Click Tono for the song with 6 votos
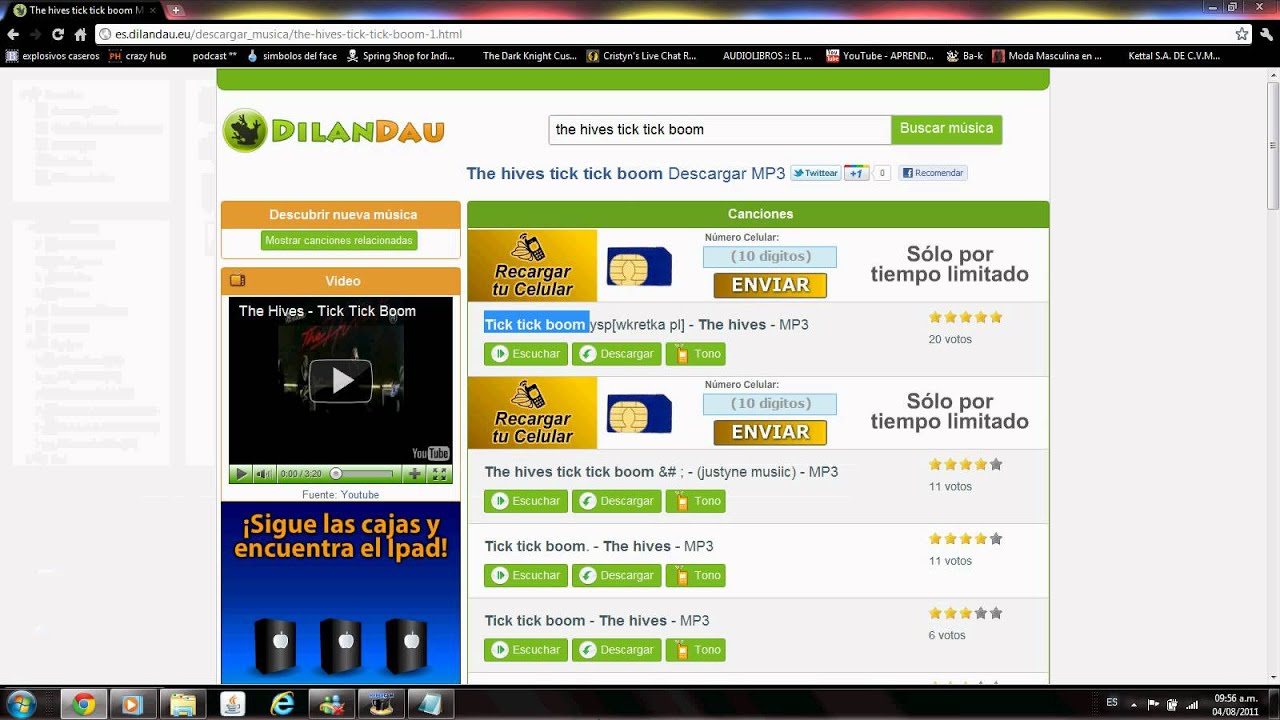The image size is (1280, 720). 695,650
